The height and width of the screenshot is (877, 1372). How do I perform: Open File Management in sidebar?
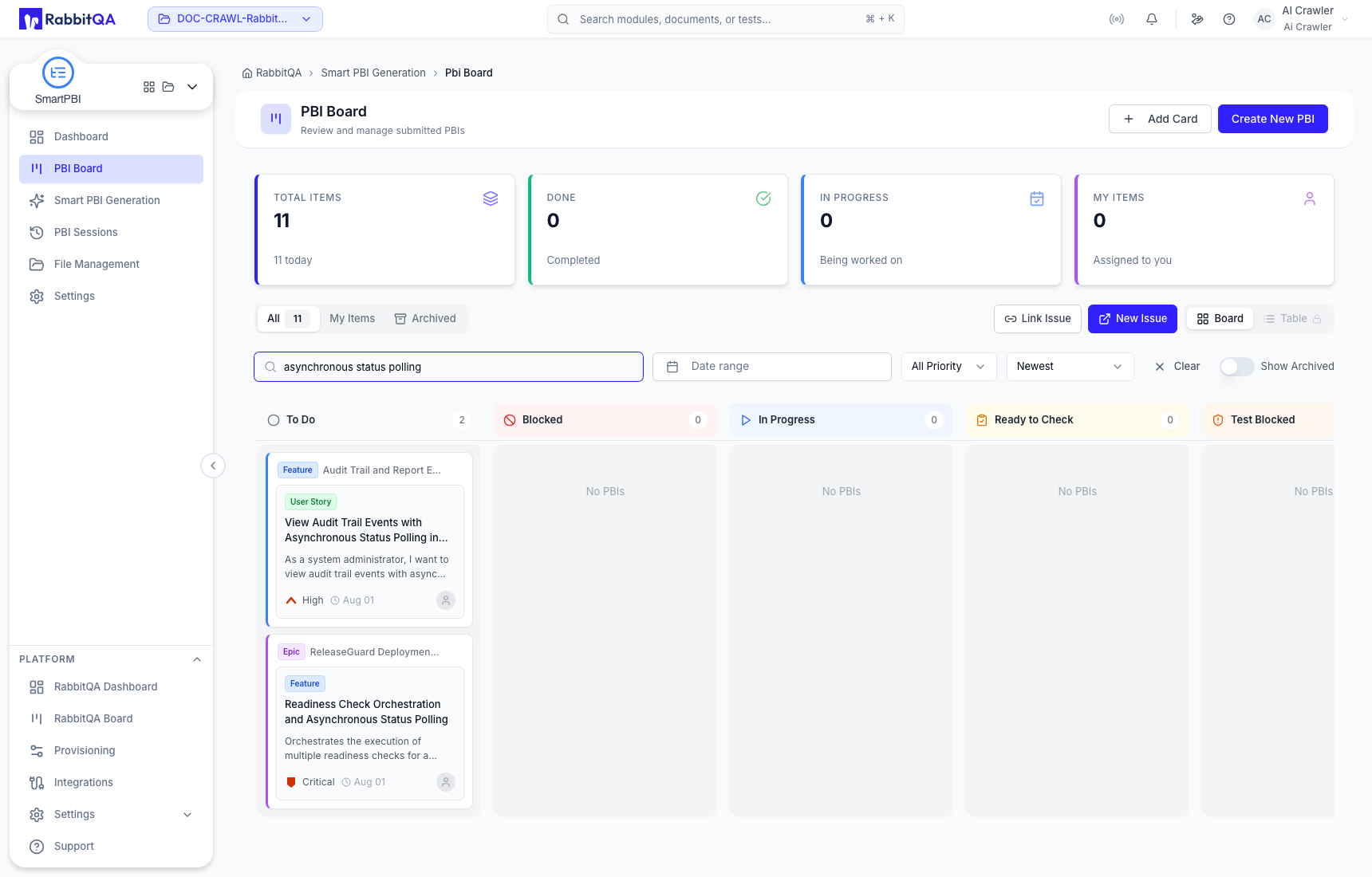pyautogui.click(x=112, y=265)
